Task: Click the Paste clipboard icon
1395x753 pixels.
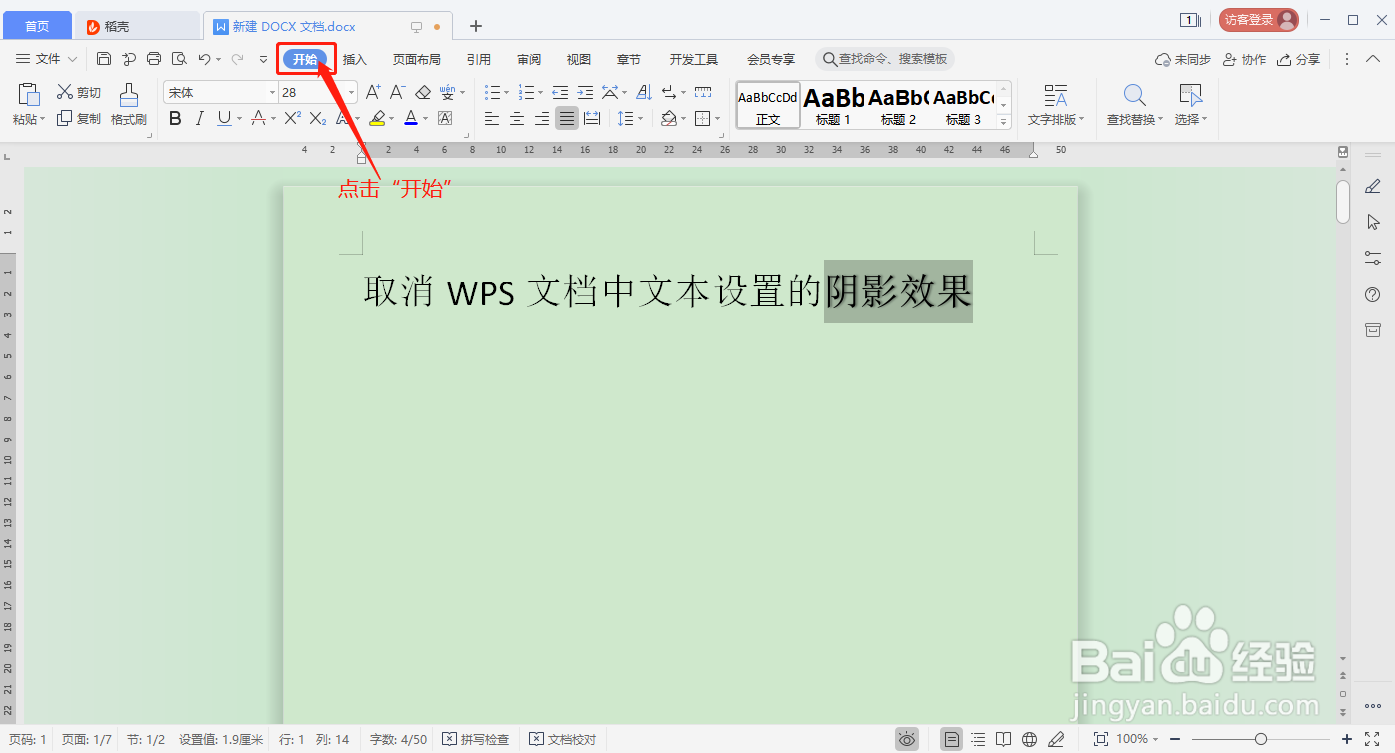Action: tap(29, 95)
